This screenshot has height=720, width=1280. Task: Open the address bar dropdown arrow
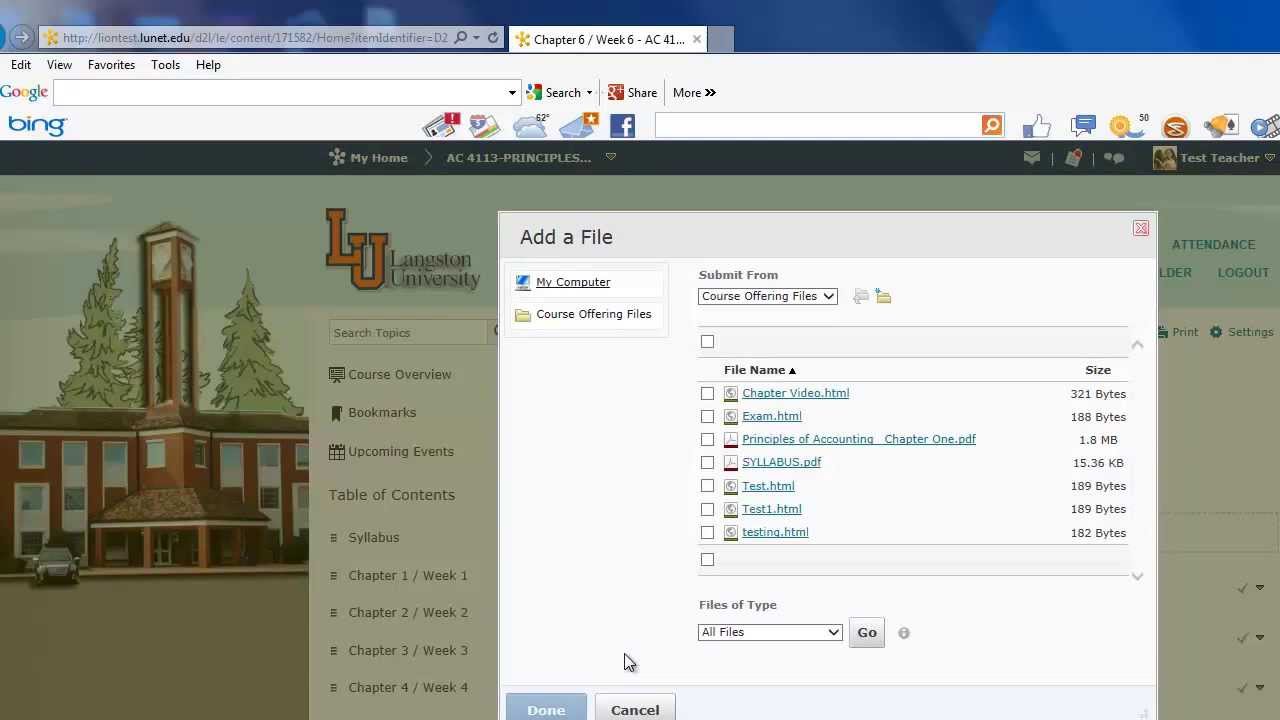pyautogui.click(x=476, y=38)
